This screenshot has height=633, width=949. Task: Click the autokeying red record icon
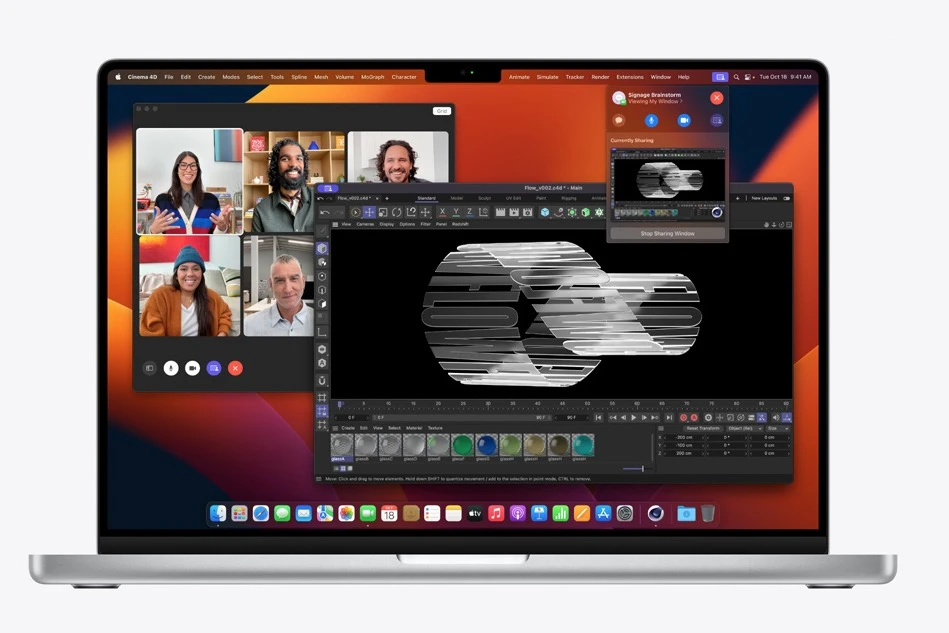pyautogui.click(x=694, y=418)
